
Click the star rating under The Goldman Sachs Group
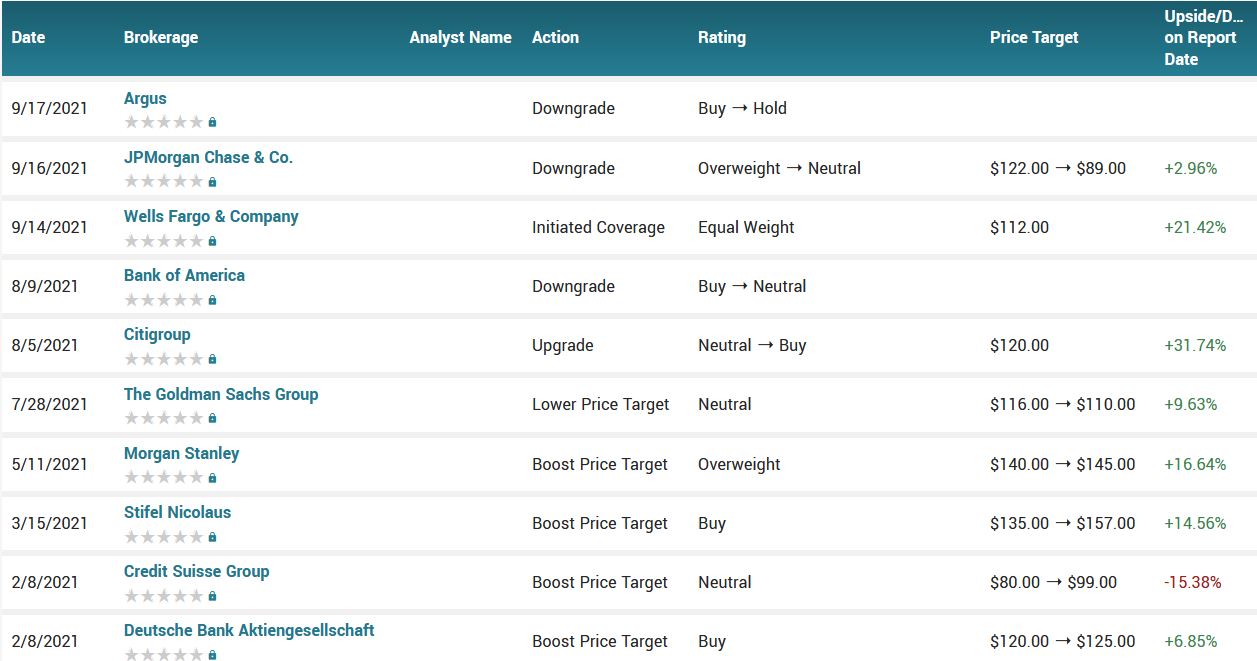[x=163, y=418]
